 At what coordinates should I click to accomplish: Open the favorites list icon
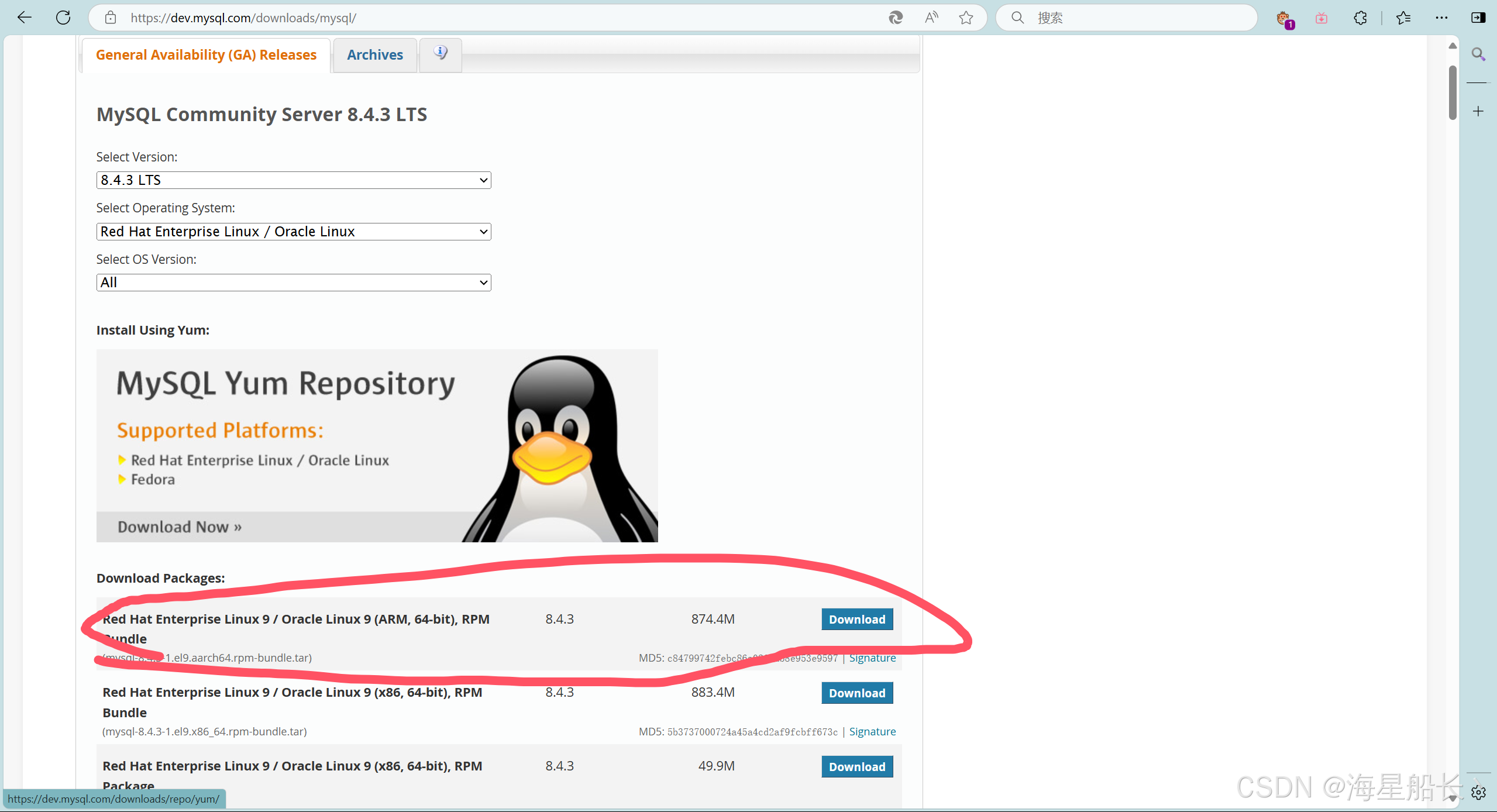click(1403, 18)
